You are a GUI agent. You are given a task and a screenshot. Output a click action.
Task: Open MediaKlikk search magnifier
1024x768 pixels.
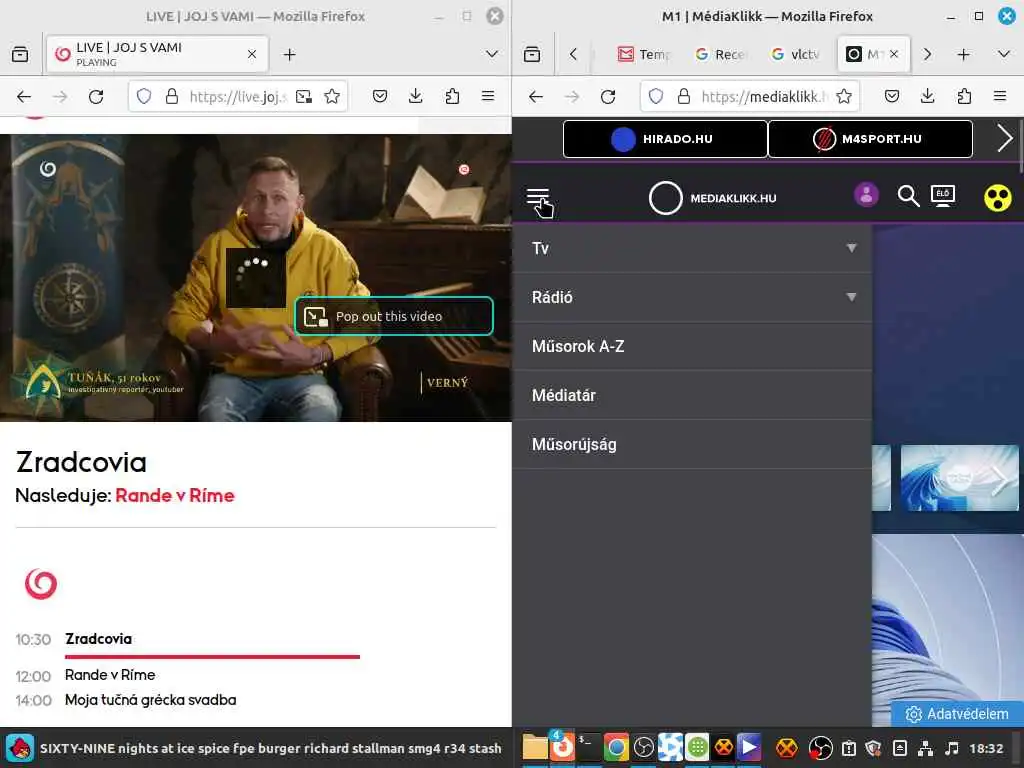click(x=908, y=195)
